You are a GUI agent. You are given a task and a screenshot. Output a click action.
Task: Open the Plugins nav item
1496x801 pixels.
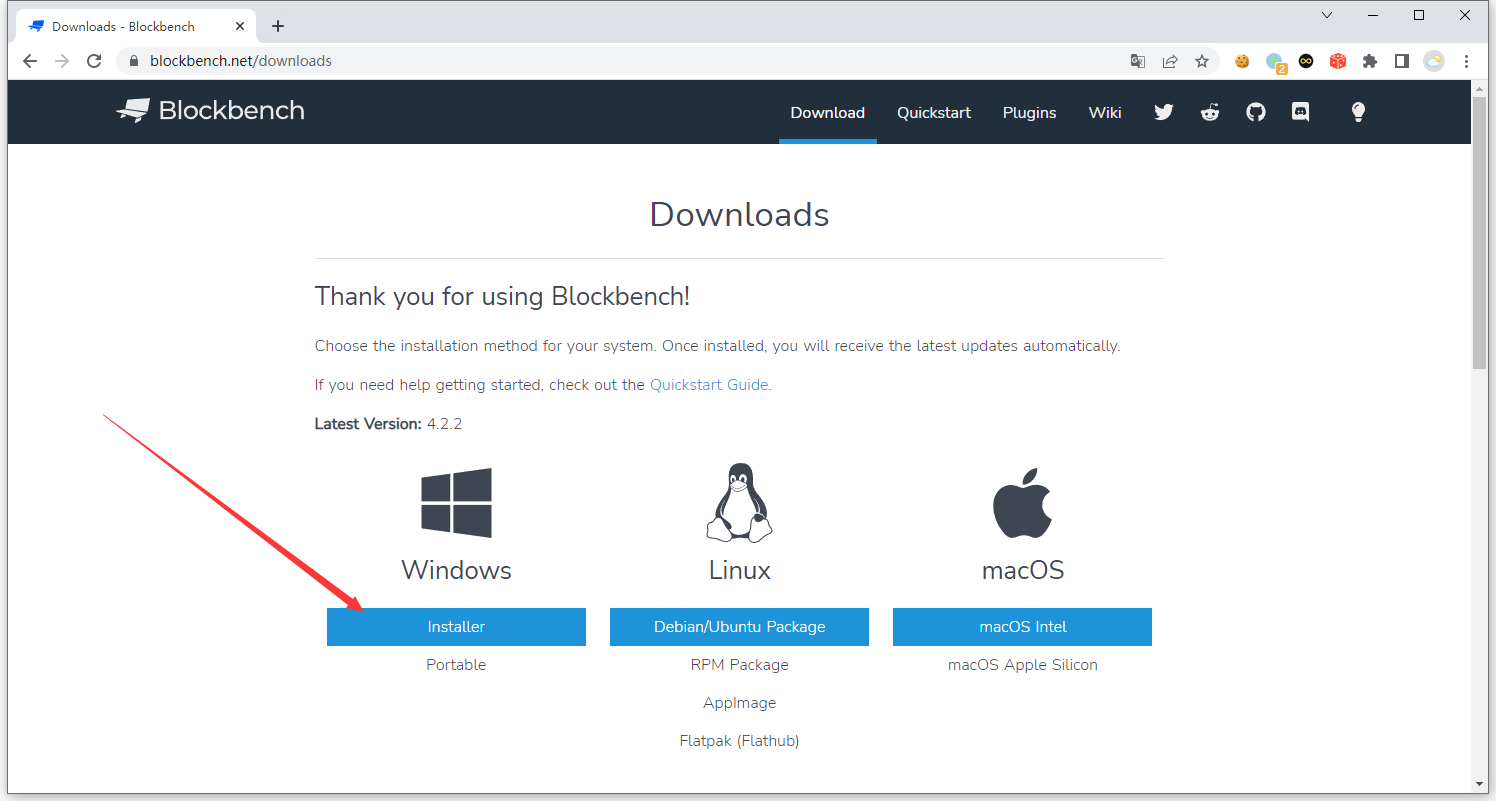click(x=1030, y=112)
